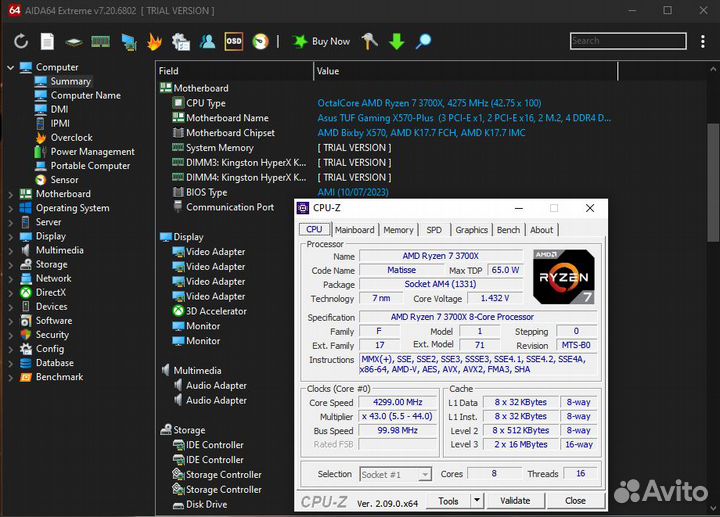Click the Tools button in CPU-Z
Image resolution: width=720 pixels, height=517 pixels.
[448, 501]
